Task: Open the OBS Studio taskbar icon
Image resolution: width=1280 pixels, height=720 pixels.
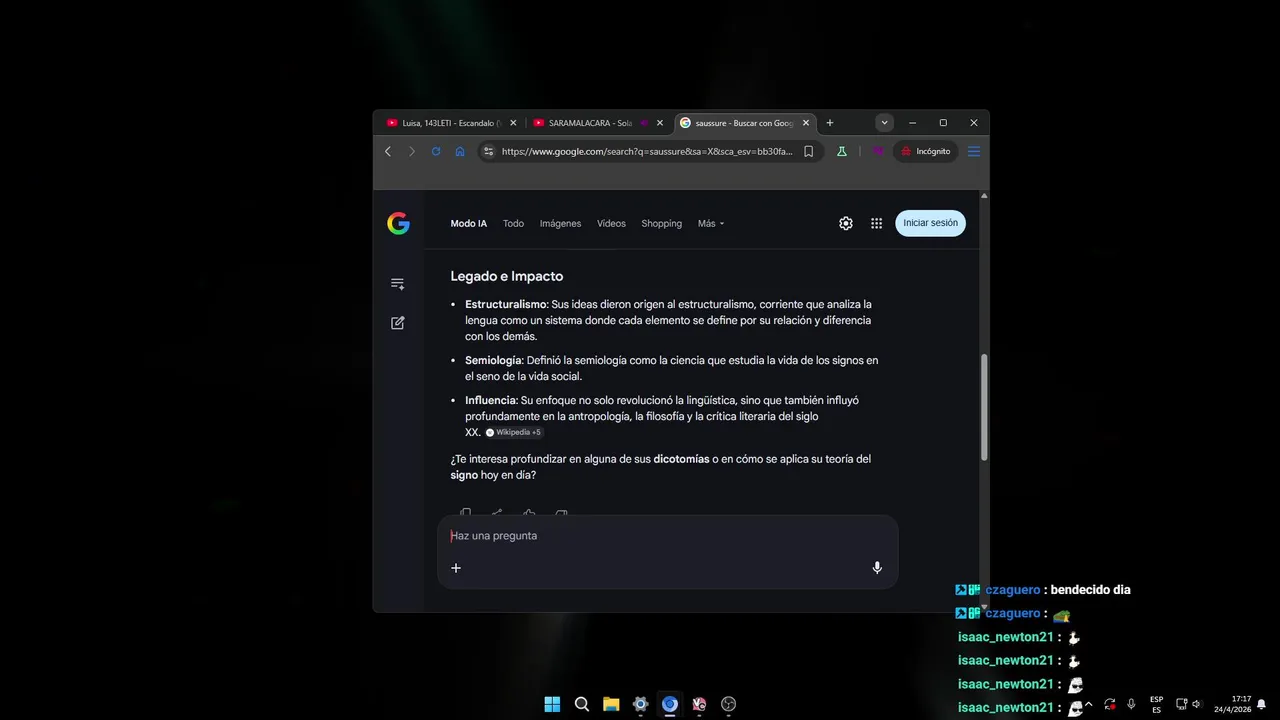Action: pyautogui.click(x=729, y=704)
